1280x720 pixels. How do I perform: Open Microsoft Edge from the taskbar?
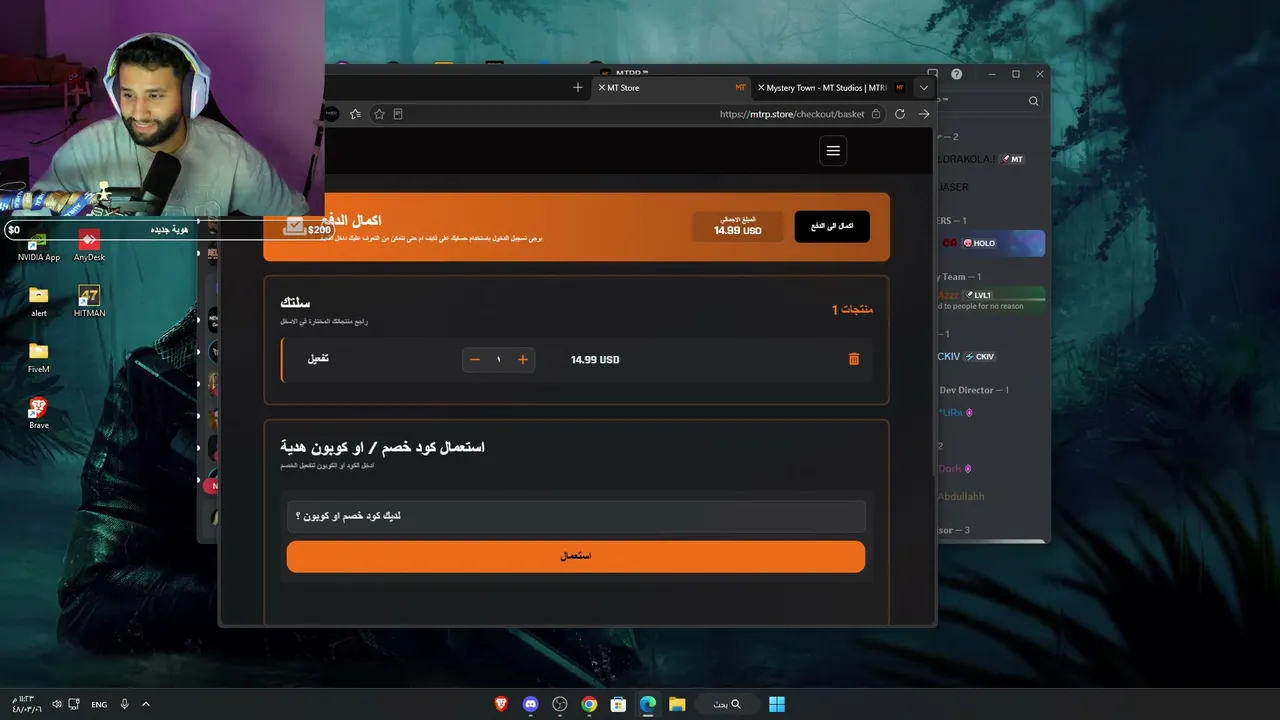point(648,704)
